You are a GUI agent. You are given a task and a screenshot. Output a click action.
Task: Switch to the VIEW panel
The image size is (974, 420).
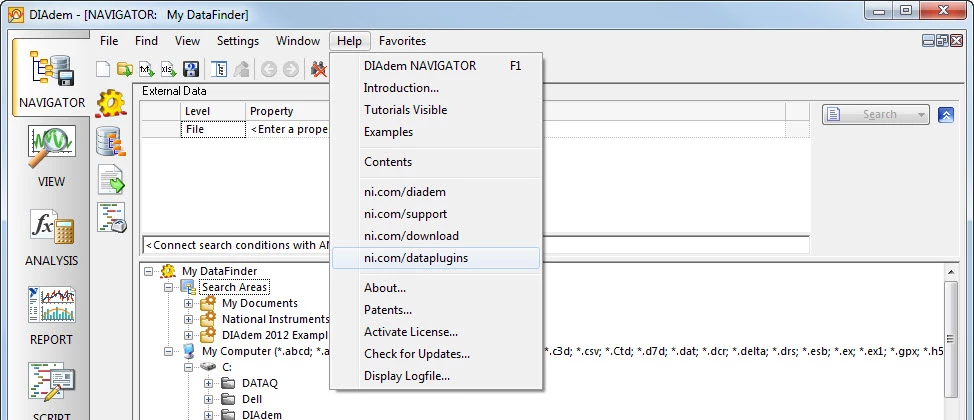[52, 157]
